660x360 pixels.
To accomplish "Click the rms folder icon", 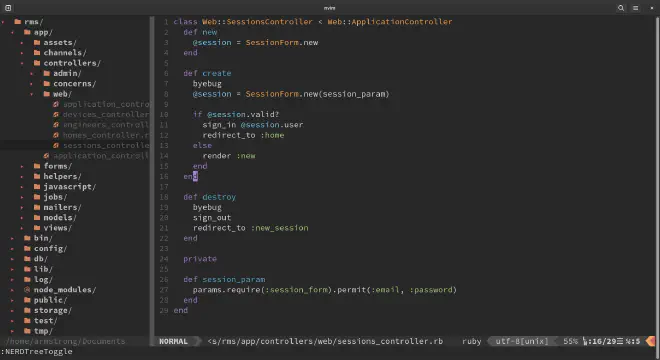I will (18, 21).
